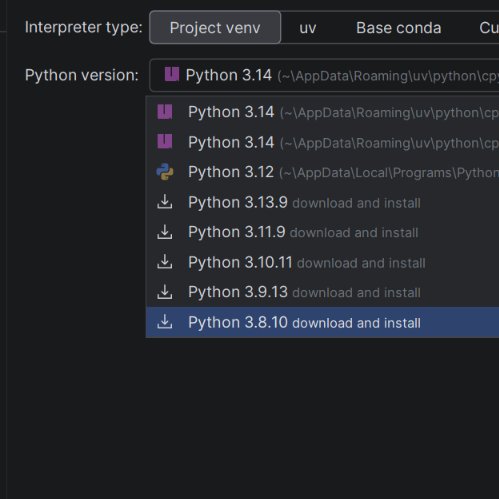Image resolution: width=499 pixels, height=499 pixels.
Task: Click download icon next to Python 3.11.9
Action: (165, 232)
